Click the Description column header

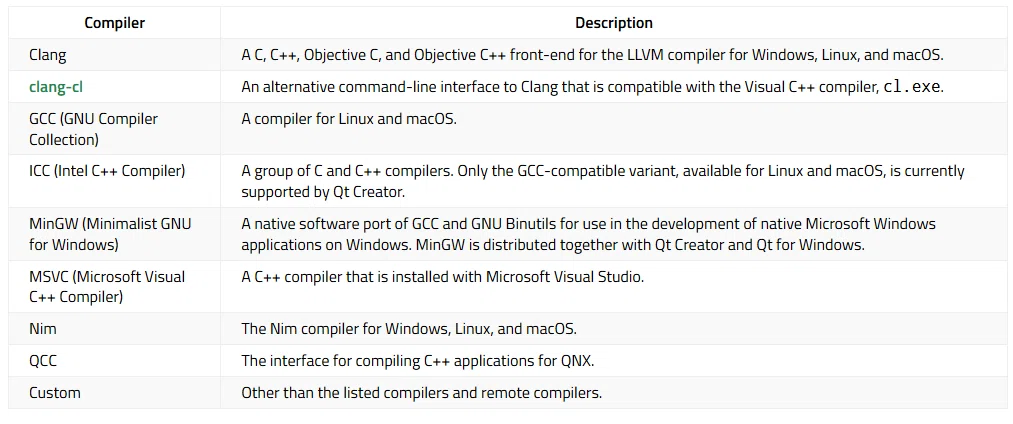coord(614,23)
